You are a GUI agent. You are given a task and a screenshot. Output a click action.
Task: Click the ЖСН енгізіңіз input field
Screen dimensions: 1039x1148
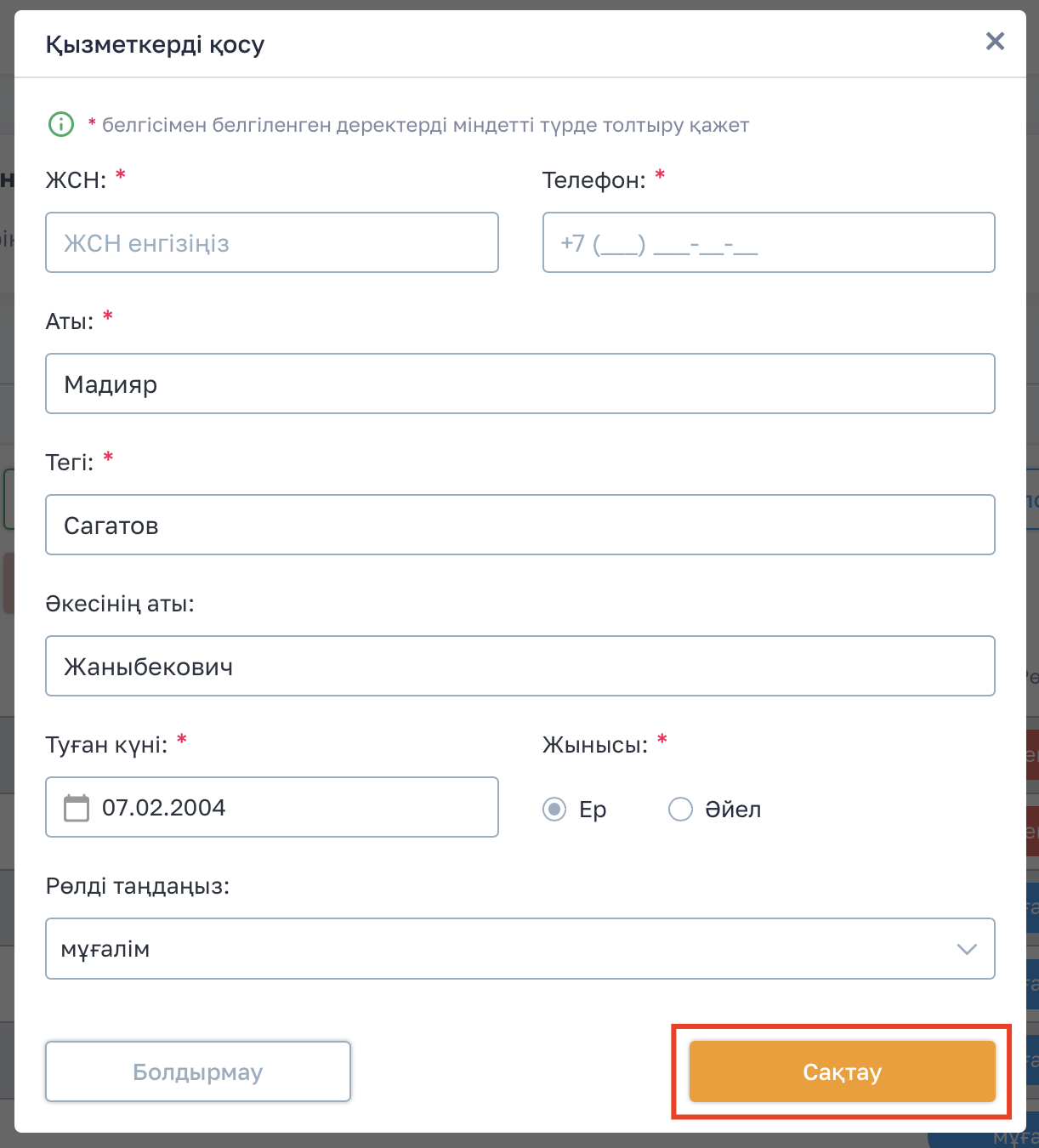point(272,243)
